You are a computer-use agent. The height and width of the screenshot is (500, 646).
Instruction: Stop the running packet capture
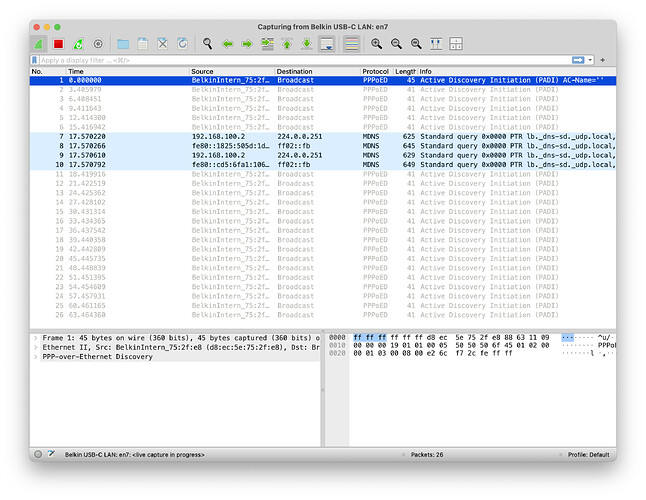point(58,44)
